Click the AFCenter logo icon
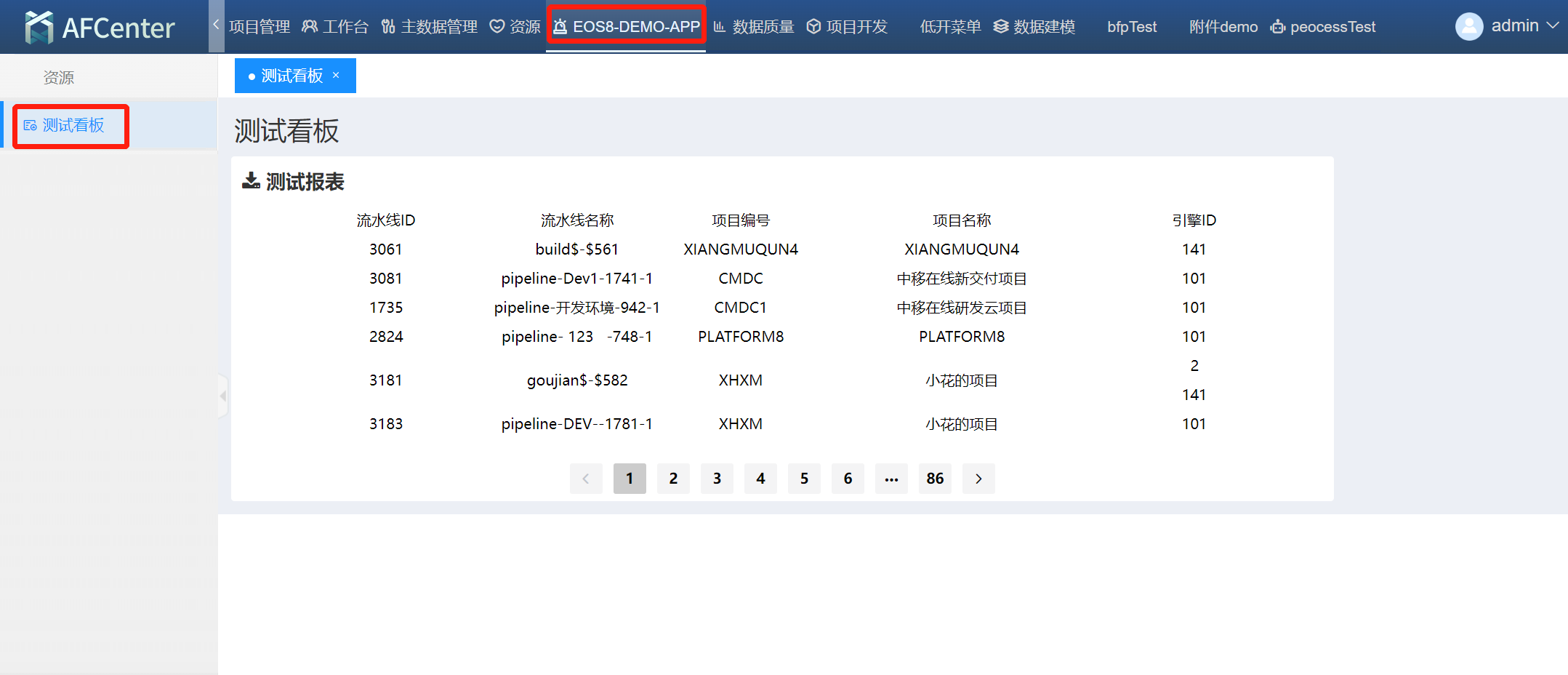1568x675 pixels. point(39,27)
